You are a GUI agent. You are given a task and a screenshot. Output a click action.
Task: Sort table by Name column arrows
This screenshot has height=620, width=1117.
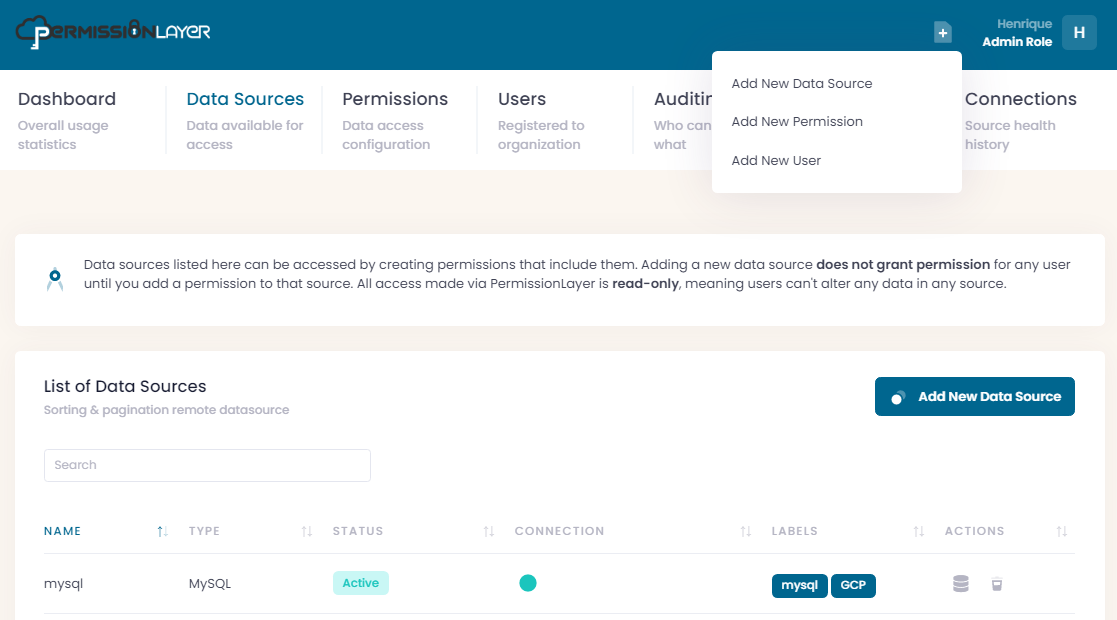click(x=162, y=532)
